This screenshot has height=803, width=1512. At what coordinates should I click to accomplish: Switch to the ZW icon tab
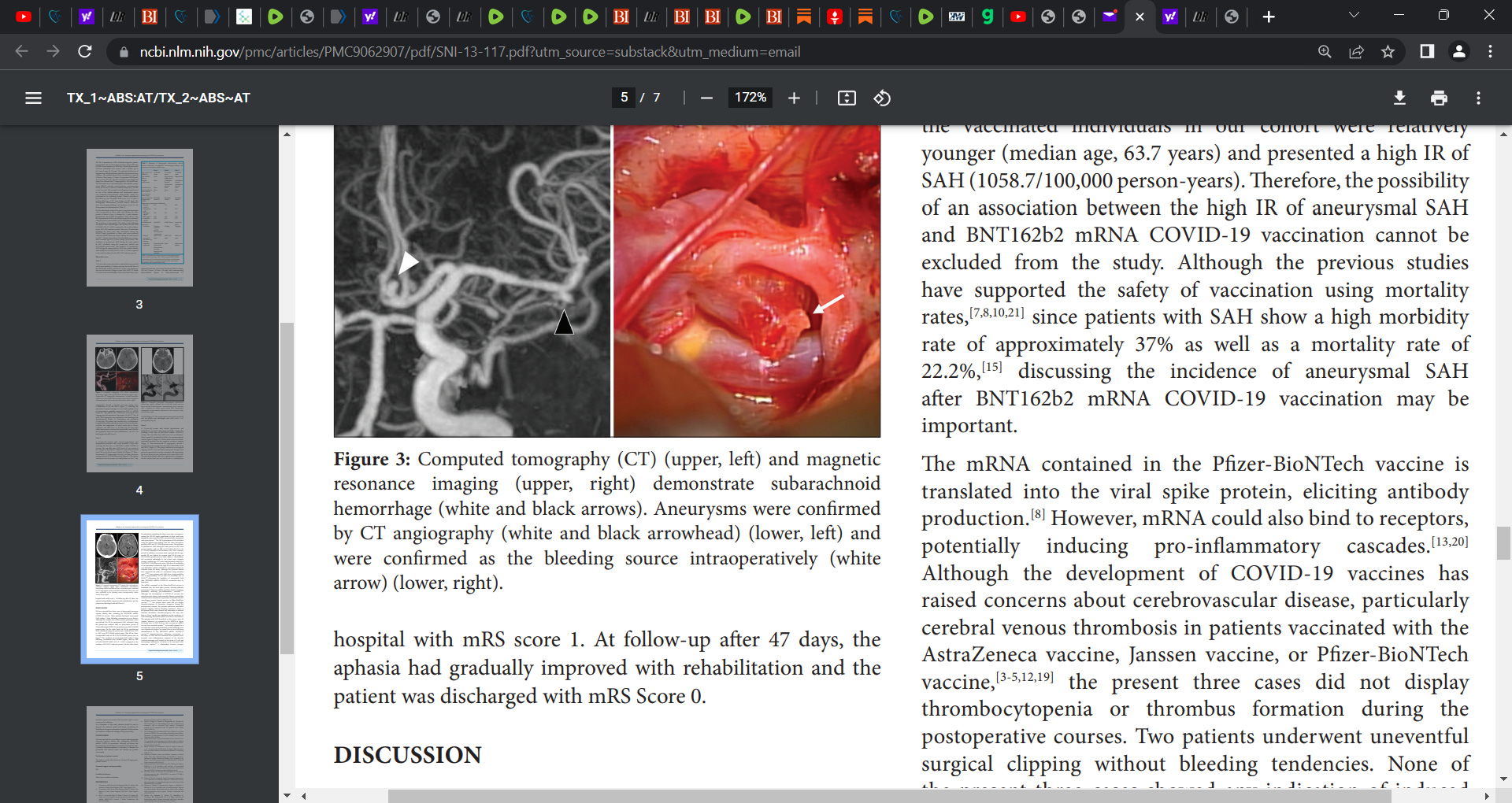tap(957, 17)
